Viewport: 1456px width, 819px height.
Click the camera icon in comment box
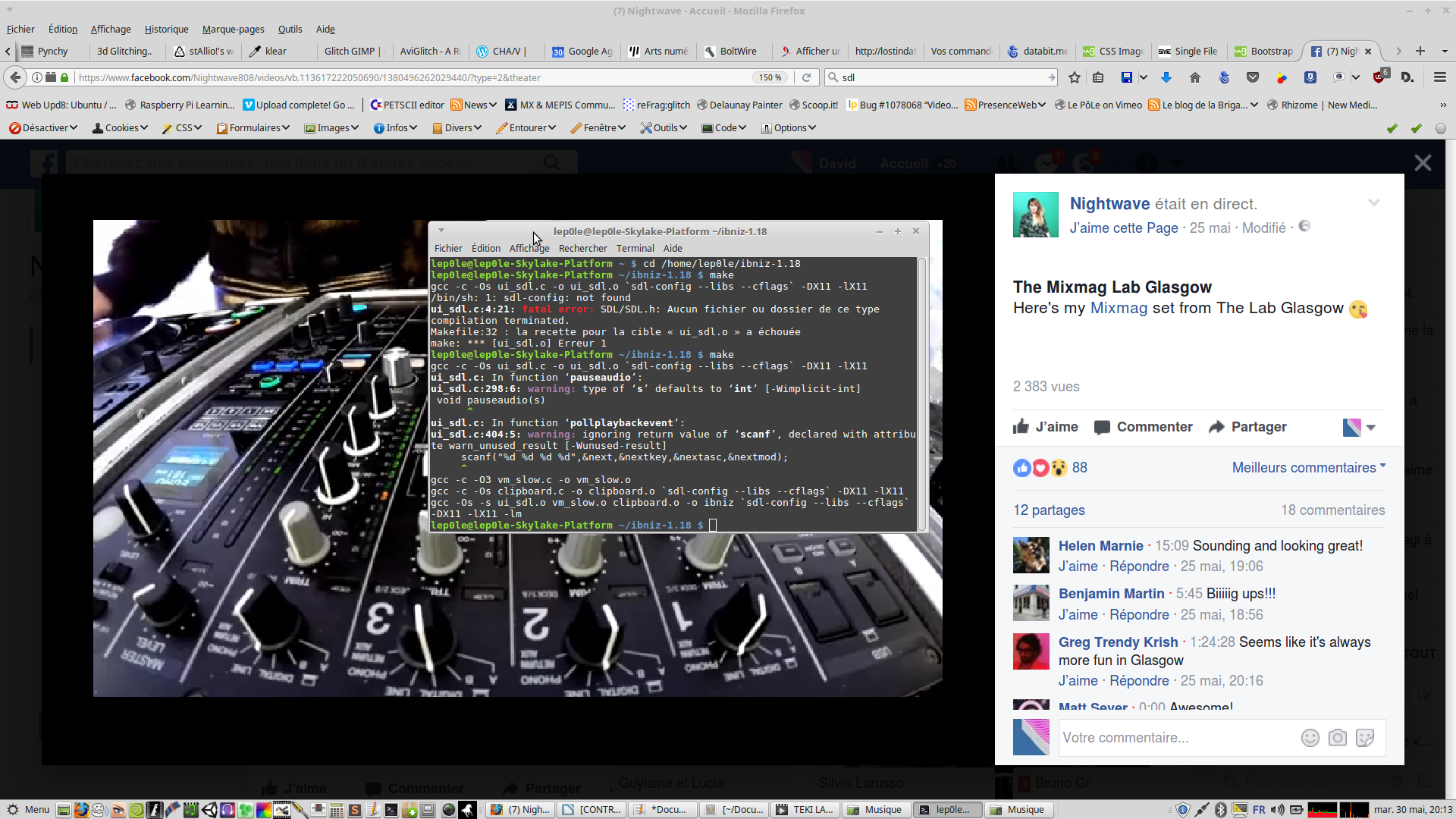pyautogui.click(x=1338, y=738)
